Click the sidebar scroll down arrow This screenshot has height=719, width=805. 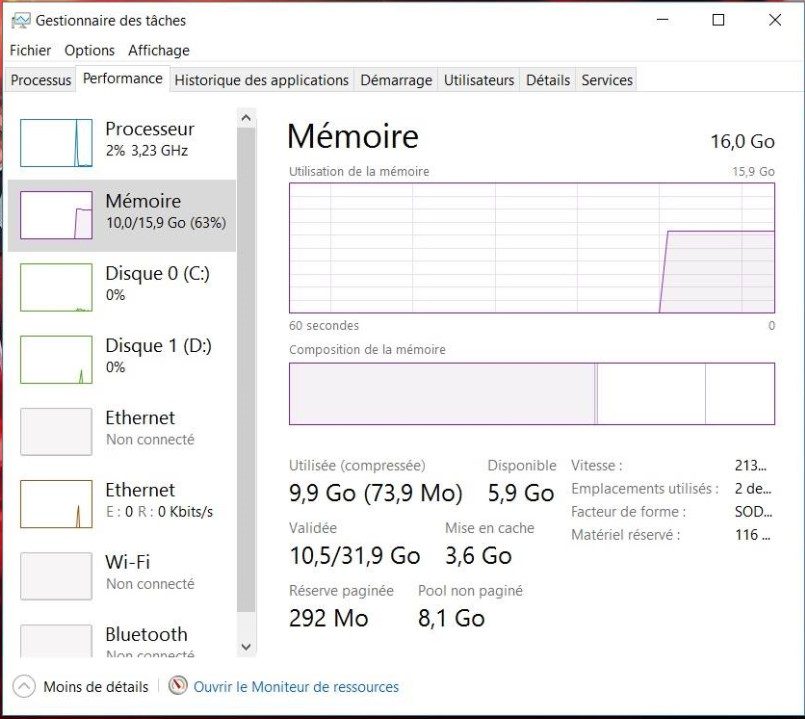246,647
